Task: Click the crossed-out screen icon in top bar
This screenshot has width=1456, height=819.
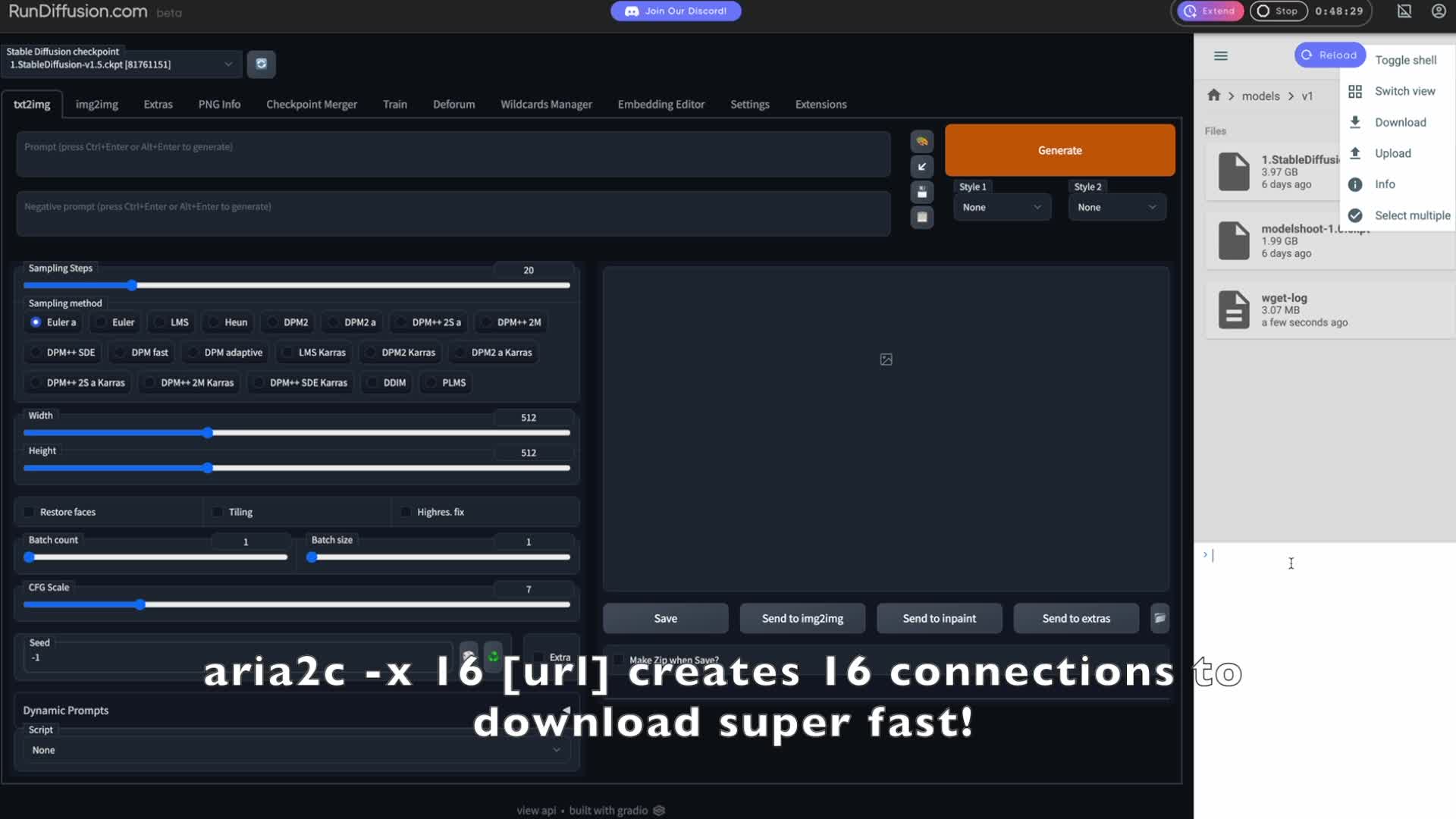Action: click(1404, 11)
